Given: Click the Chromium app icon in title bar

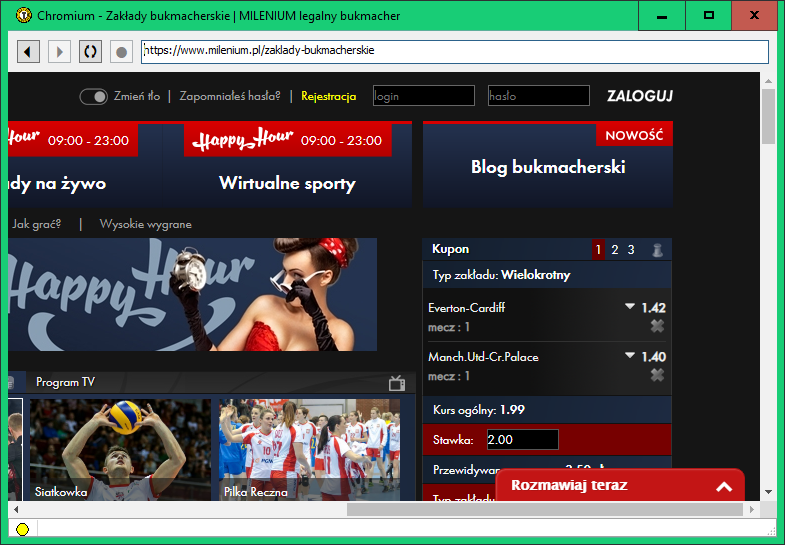Looking at the screenshot, I should click(24, 16).
